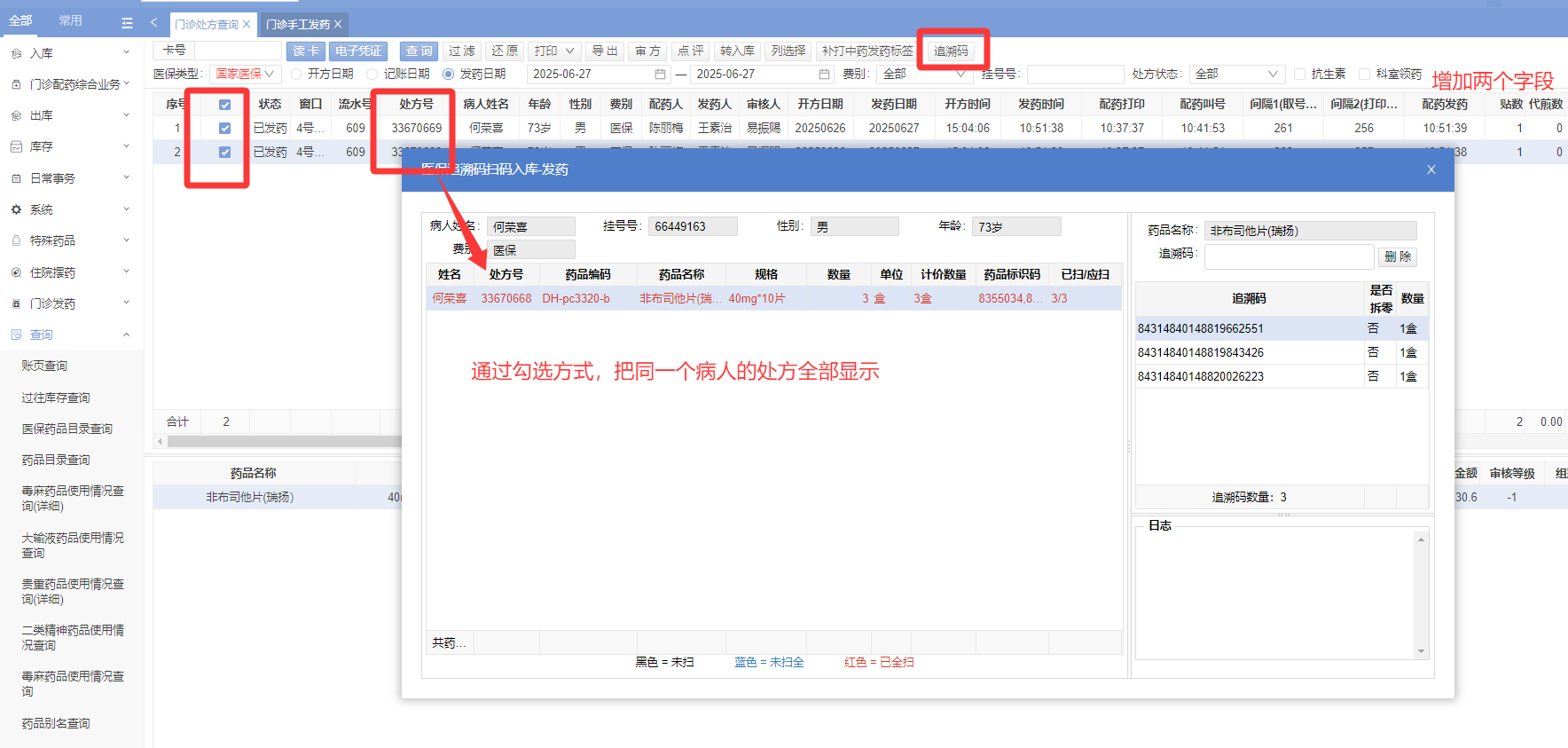Click the 日常事务 sidebar icon

coord(16,178)
